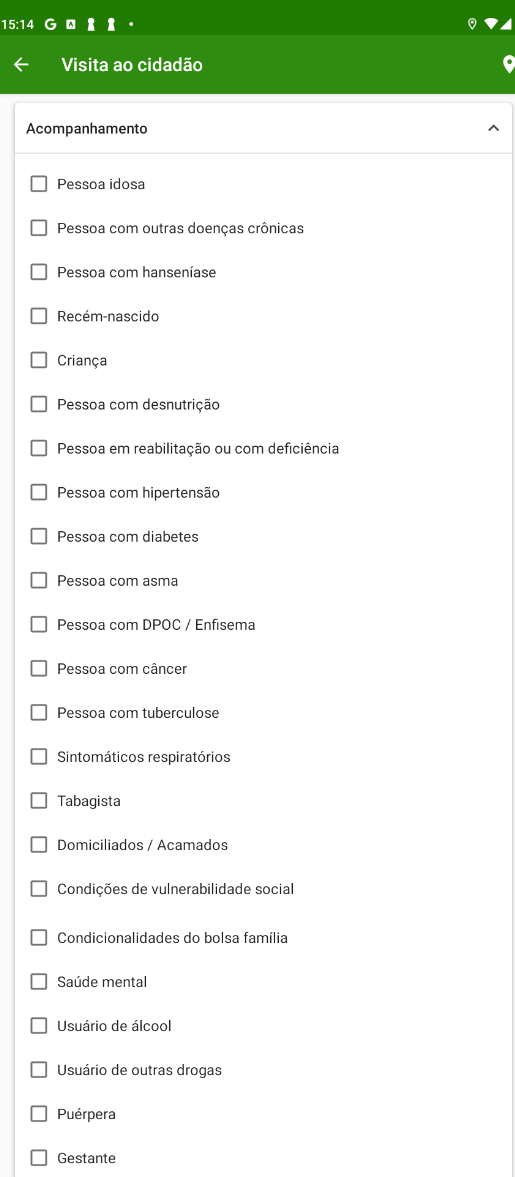
Task: Check the Gestante option
Action: click(38, 1158)
